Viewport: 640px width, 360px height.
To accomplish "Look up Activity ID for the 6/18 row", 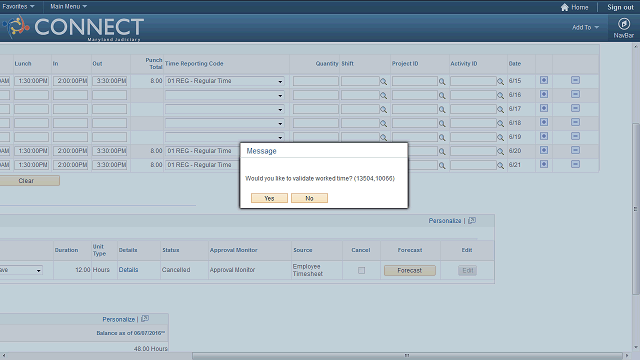I will point(500,123).
